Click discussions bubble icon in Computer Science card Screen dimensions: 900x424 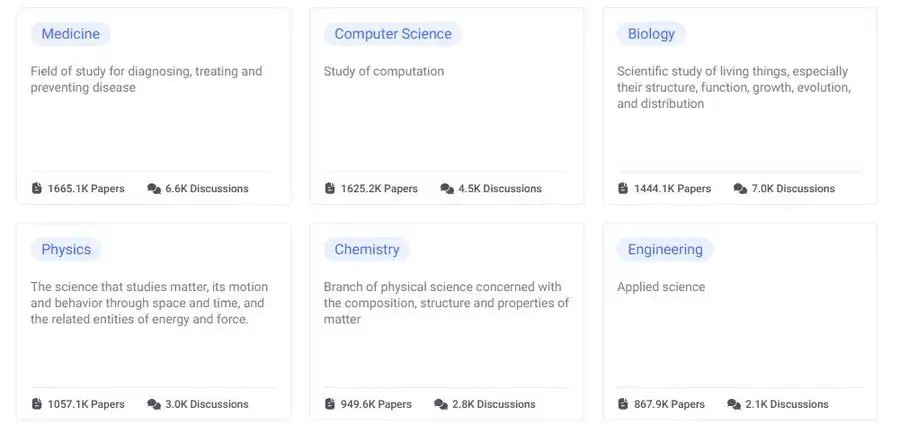[x=447, y=188]
